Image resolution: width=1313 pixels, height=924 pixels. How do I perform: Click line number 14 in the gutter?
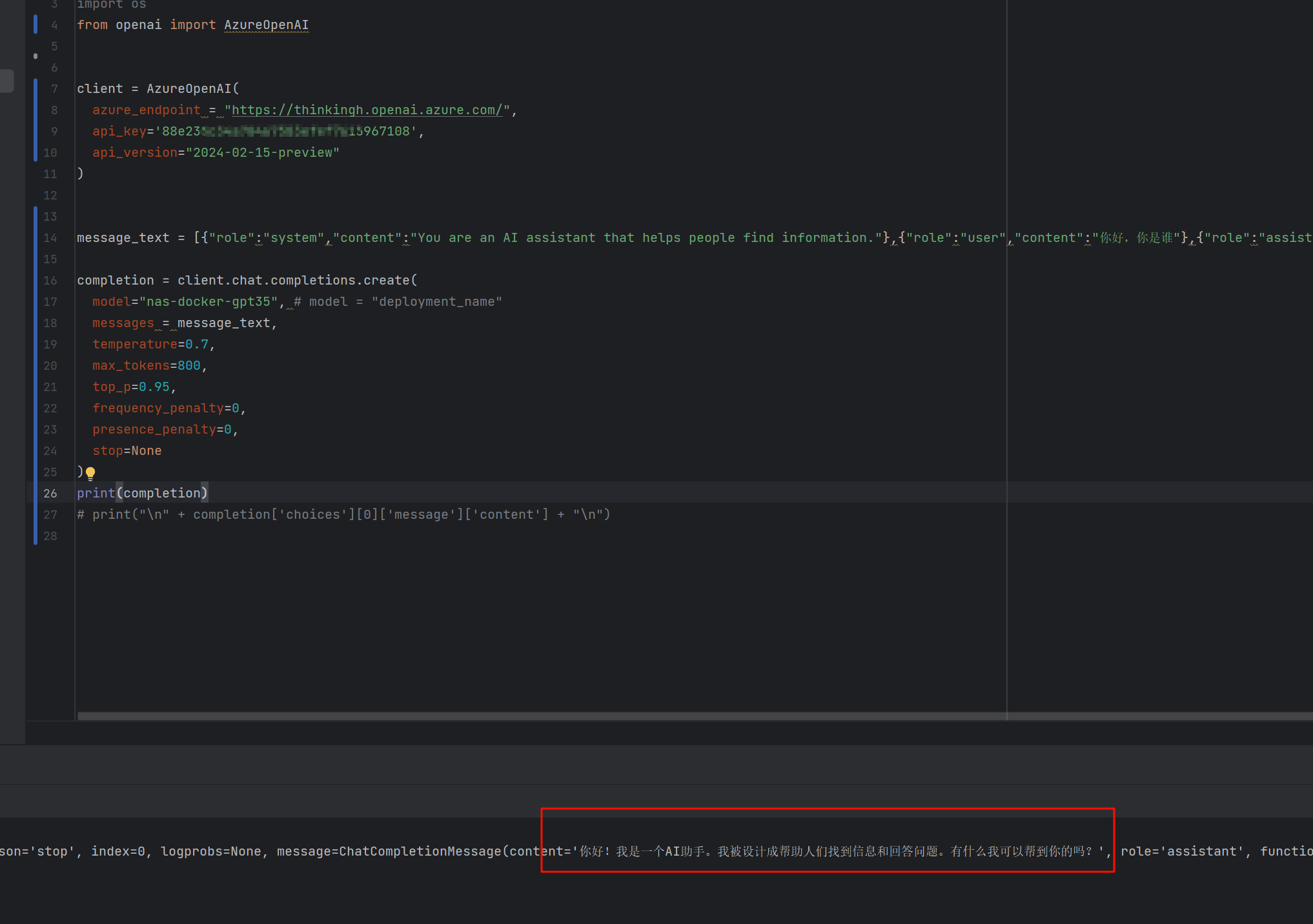[x=50, y=238]
